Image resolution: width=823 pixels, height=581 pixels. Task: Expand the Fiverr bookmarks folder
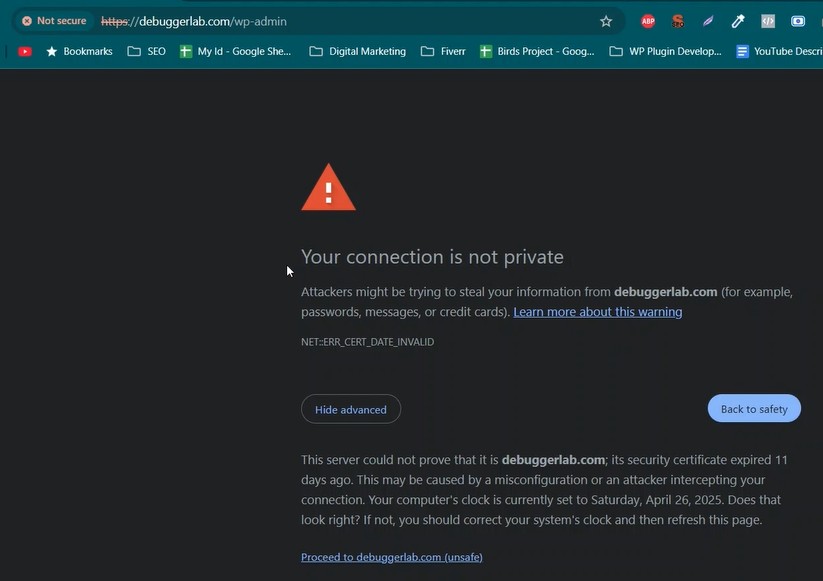pos(444,51)
